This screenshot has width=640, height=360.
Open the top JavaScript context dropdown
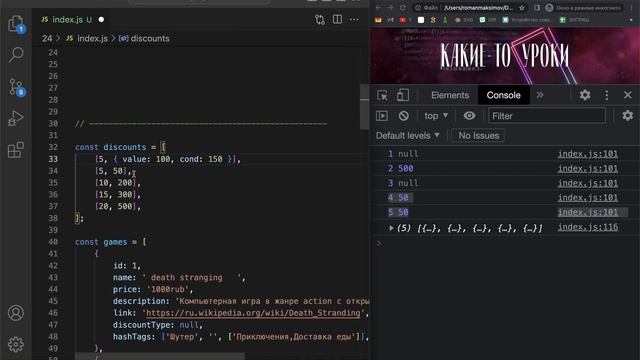click(436, 116)
